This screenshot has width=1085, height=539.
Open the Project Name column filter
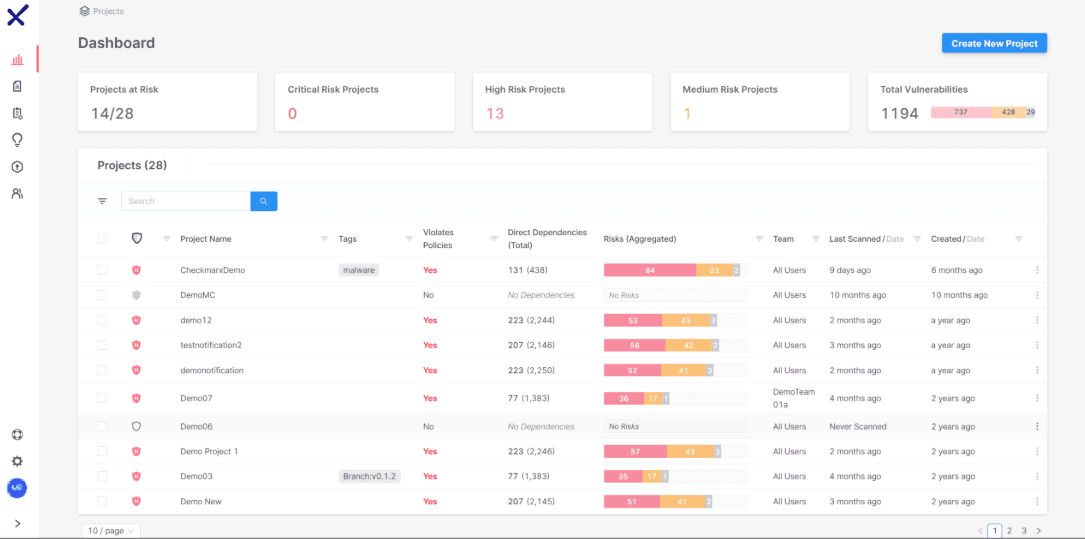325,239
